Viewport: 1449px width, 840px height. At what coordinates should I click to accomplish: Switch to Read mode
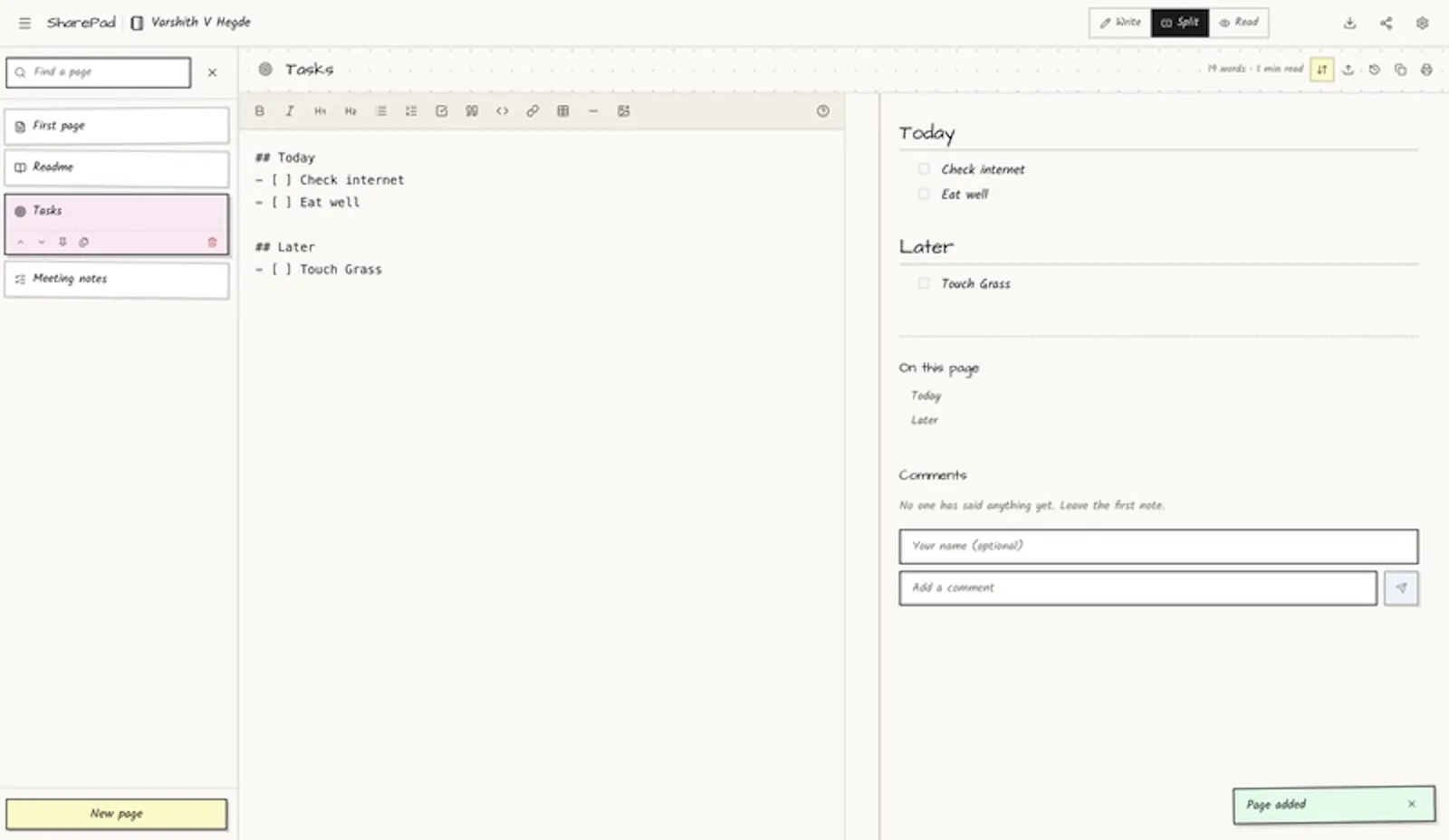pos(1238,23)
